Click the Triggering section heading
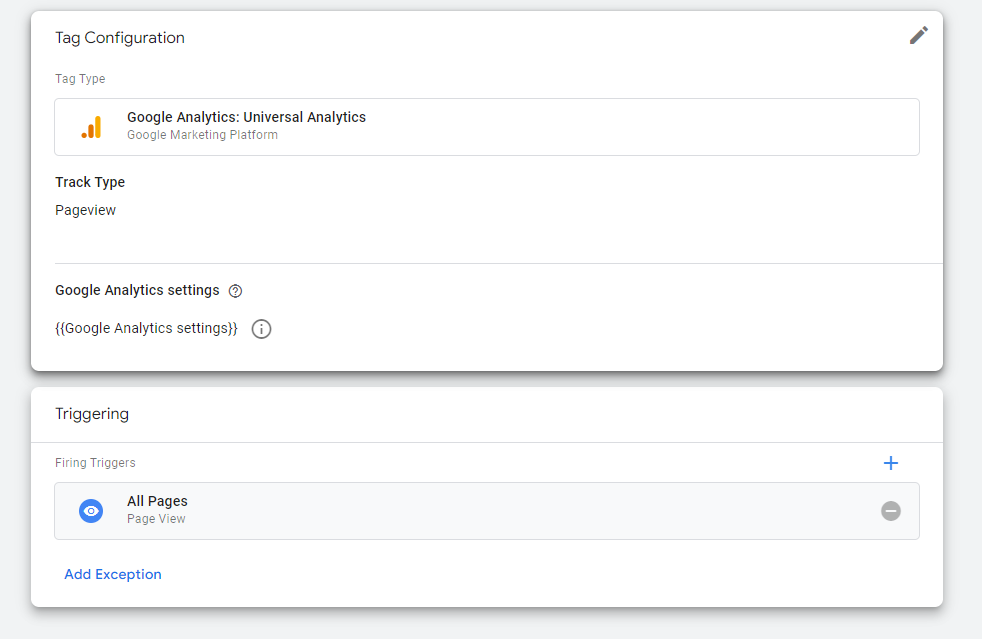 (x=92, y=414)
